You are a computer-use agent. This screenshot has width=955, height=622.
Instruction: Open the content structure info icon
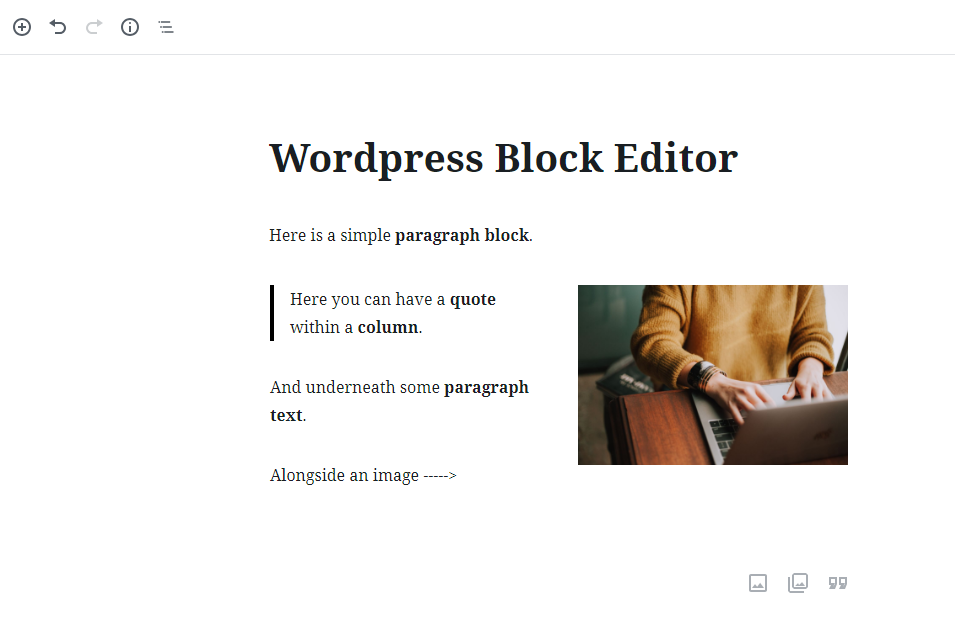[130, 27]
